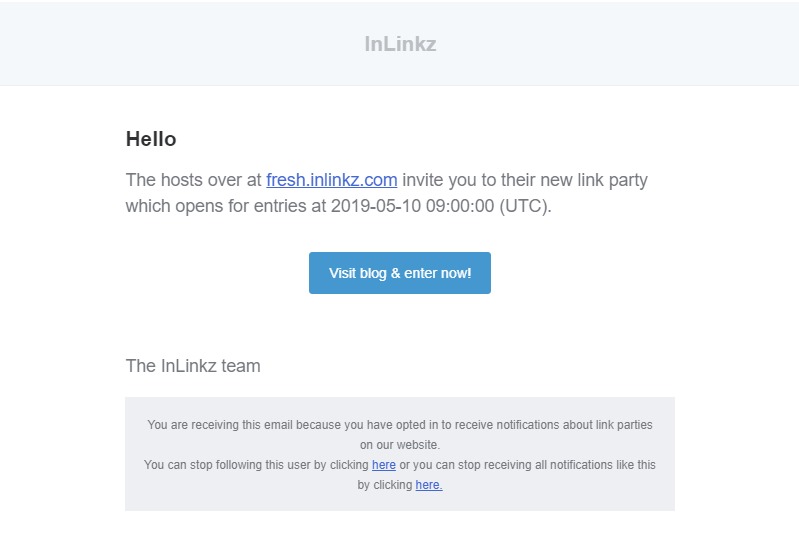Viewport: 799px width, 535px height.
Task: Select the Hello heading
Action: (151, 139)
